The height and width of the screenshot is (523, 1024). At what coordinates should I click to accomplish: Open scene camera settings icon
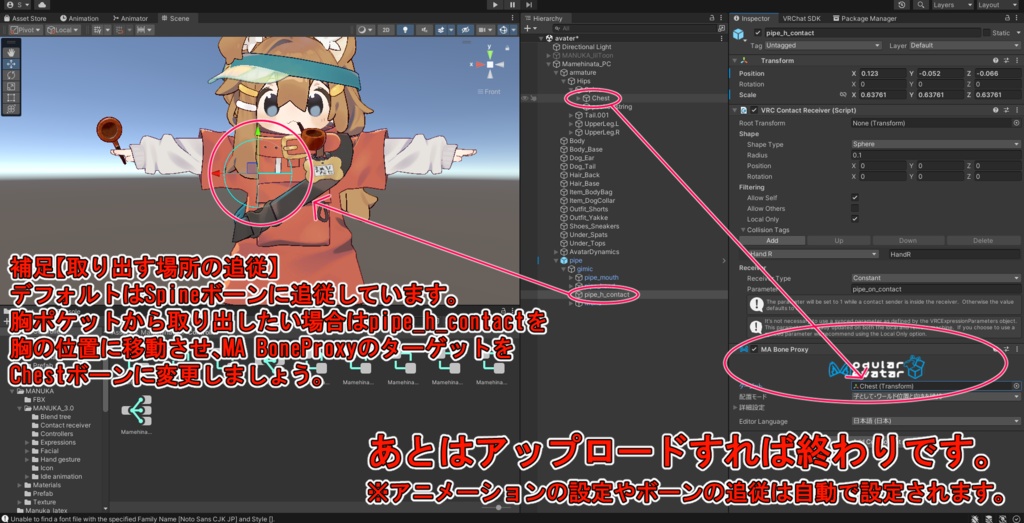click(x=485, y=30)
